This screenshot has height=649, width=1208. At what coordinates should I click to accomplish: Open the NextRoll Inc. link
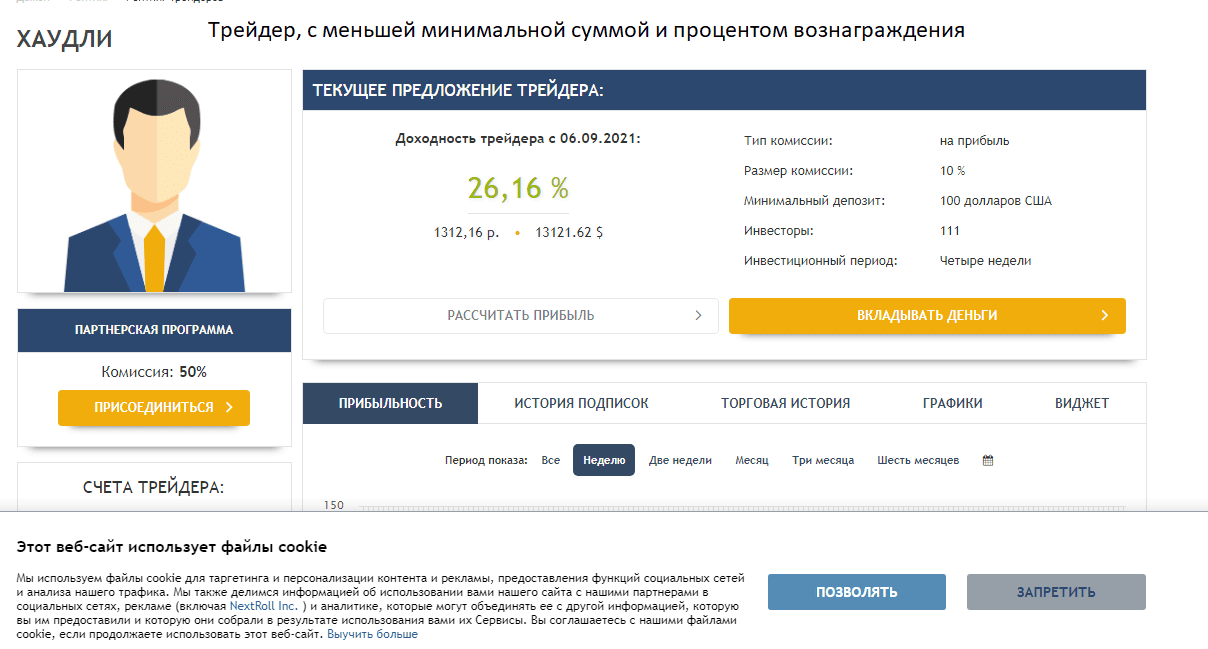point(263,606)
